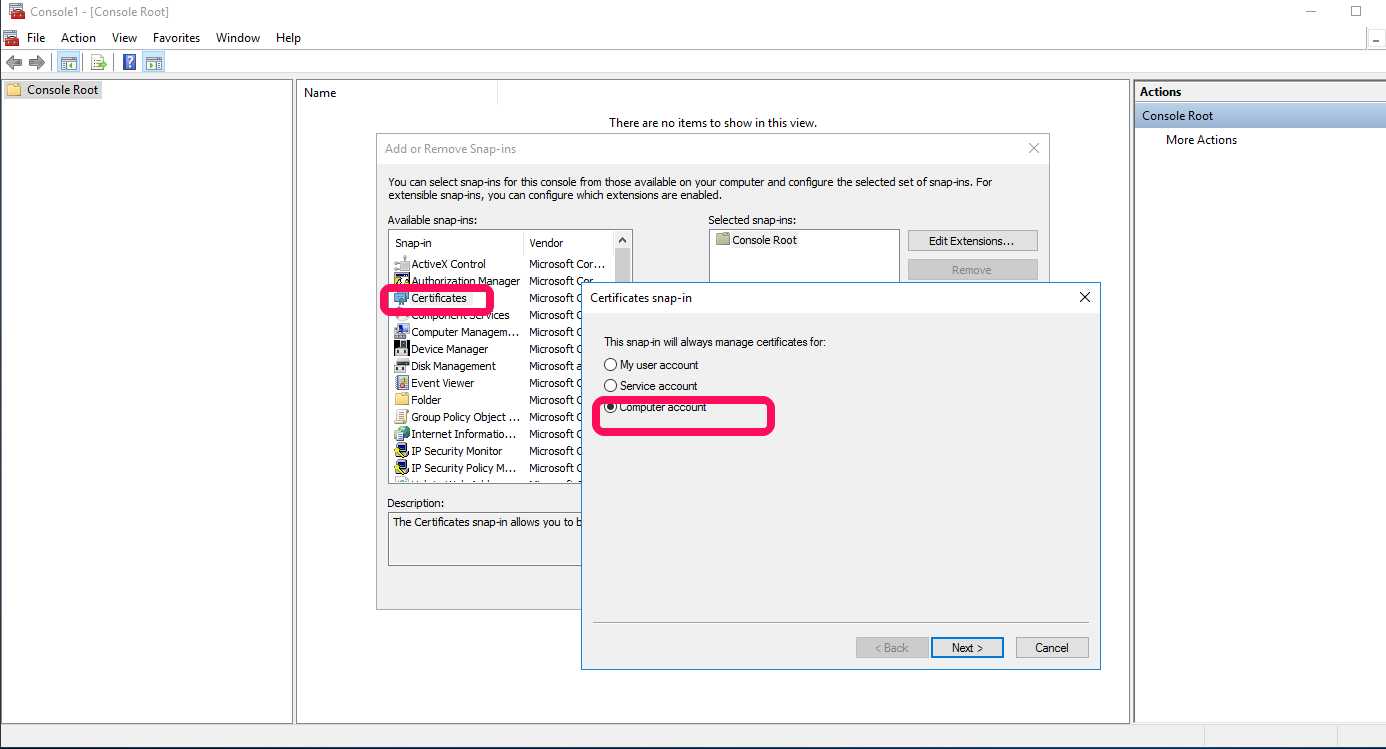1386x749 pixels.
Task: Click the Internet Information Services snap-in icon
Action: pyautogui.click(x=402, y=434)
